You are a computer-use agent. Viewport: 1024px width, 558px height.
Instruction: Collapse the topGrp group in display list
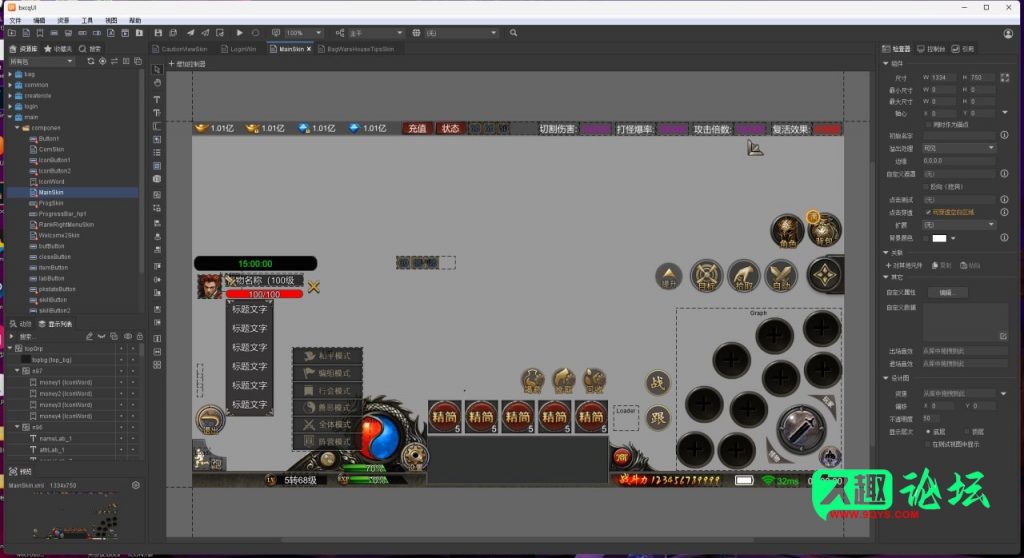click(x=10, y=349)
